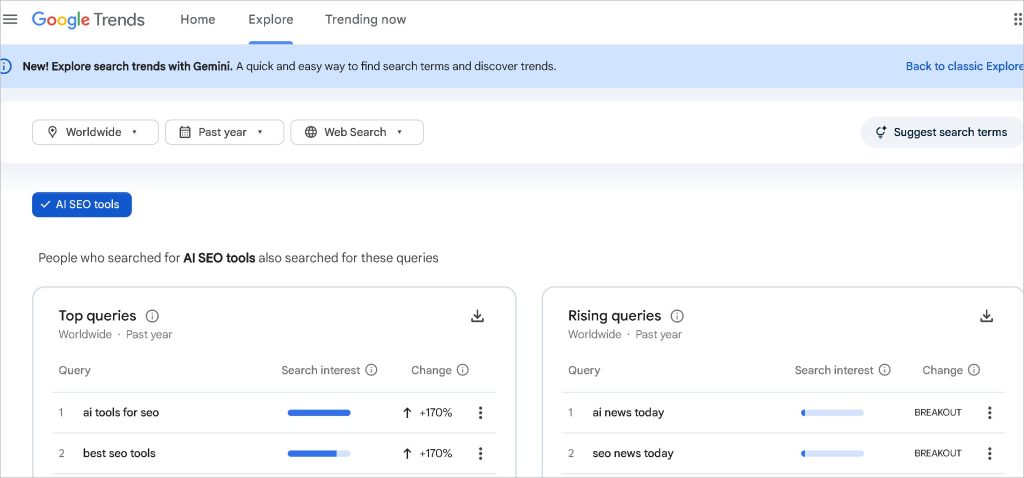
Task: Click Search interest info icon in Rising queries
Action: (884, 370)
